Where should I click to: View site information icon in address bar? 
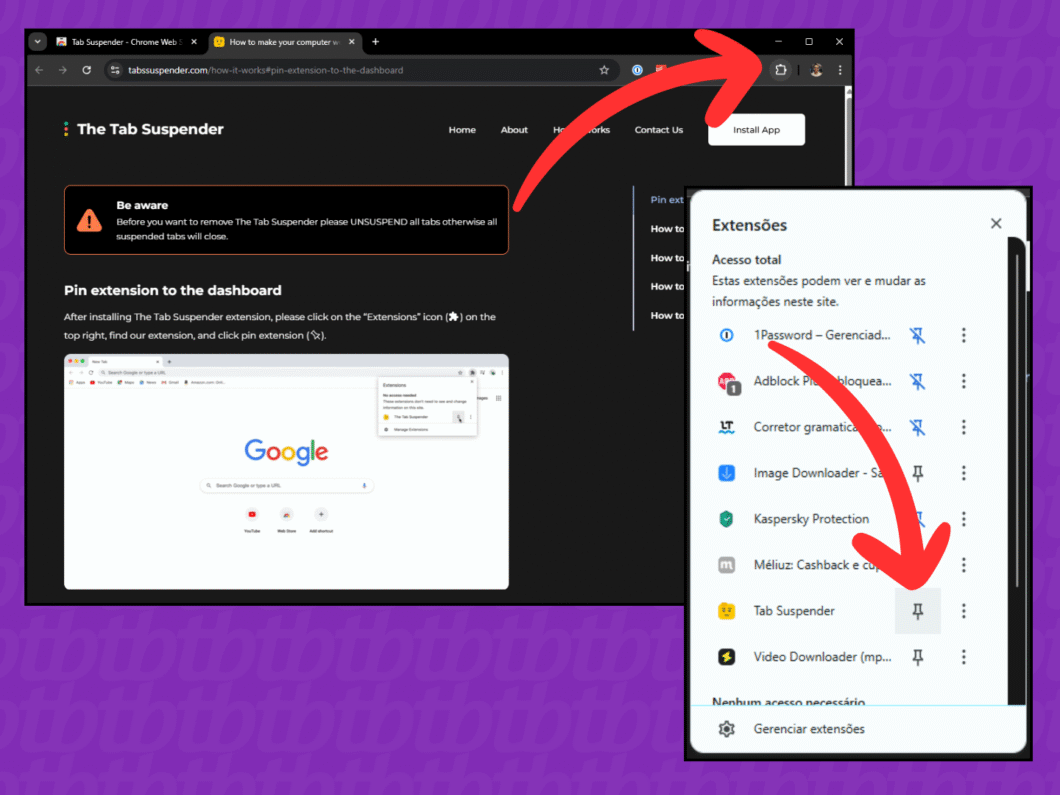tap(115, 70)
